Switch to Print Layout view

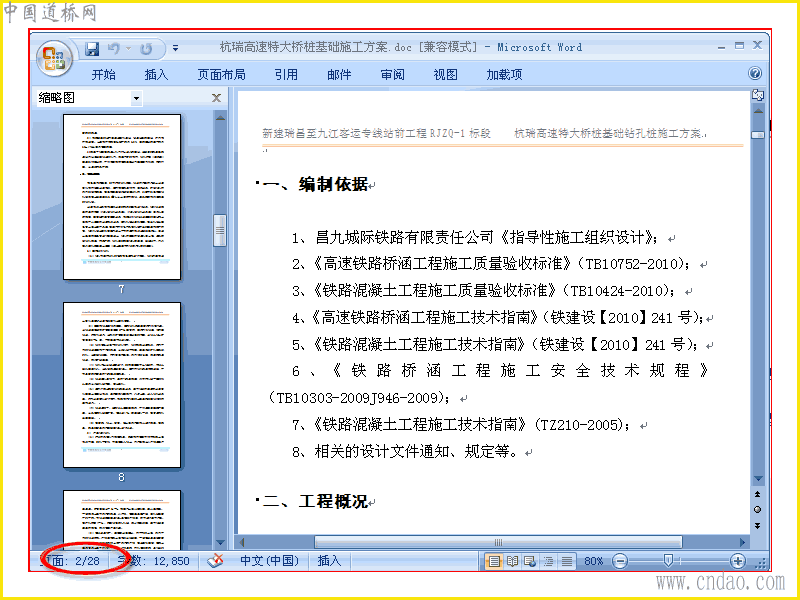(494, 561)
